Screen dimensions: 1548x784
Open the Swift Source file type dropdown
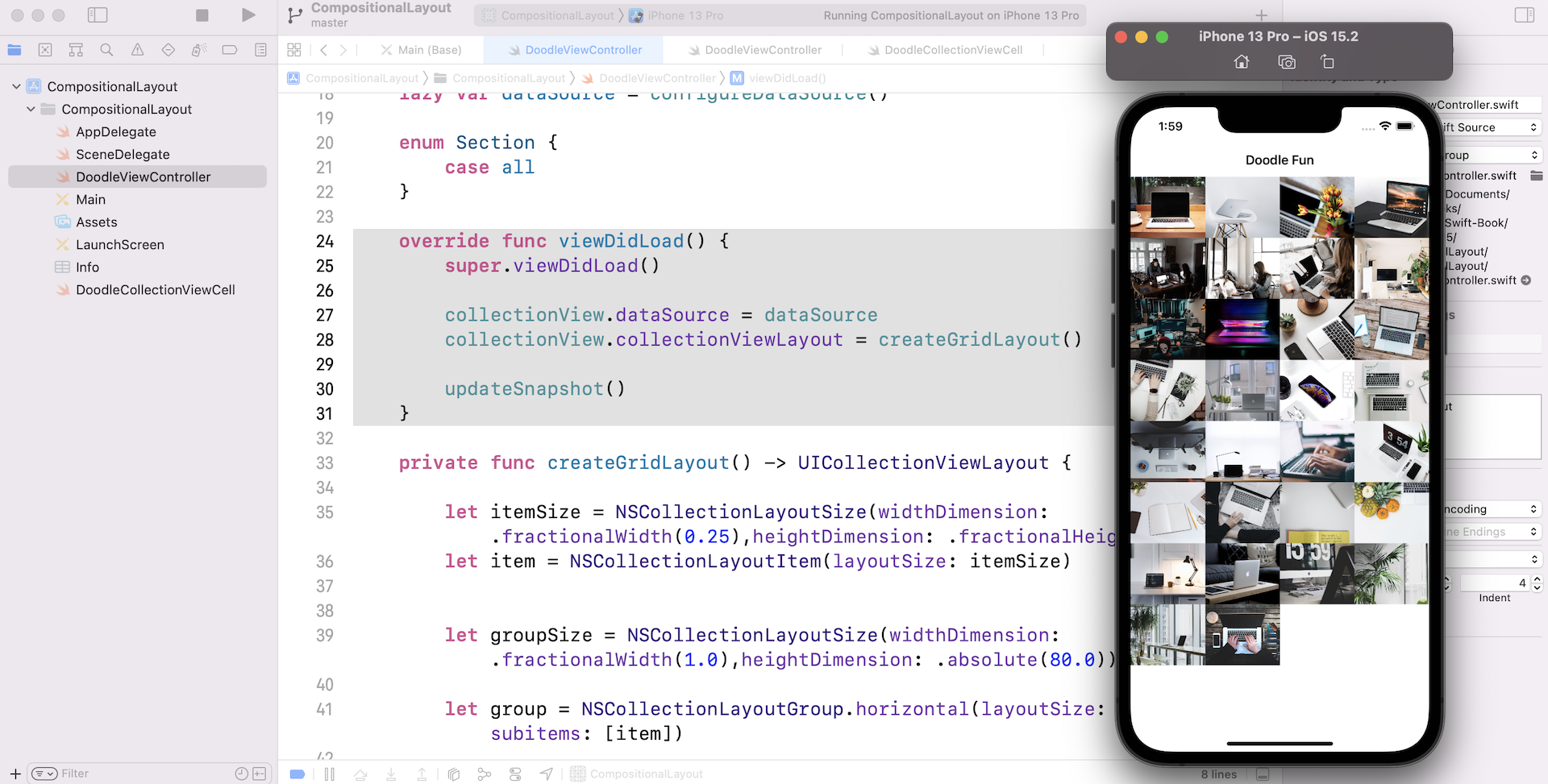coord(1490,127)
